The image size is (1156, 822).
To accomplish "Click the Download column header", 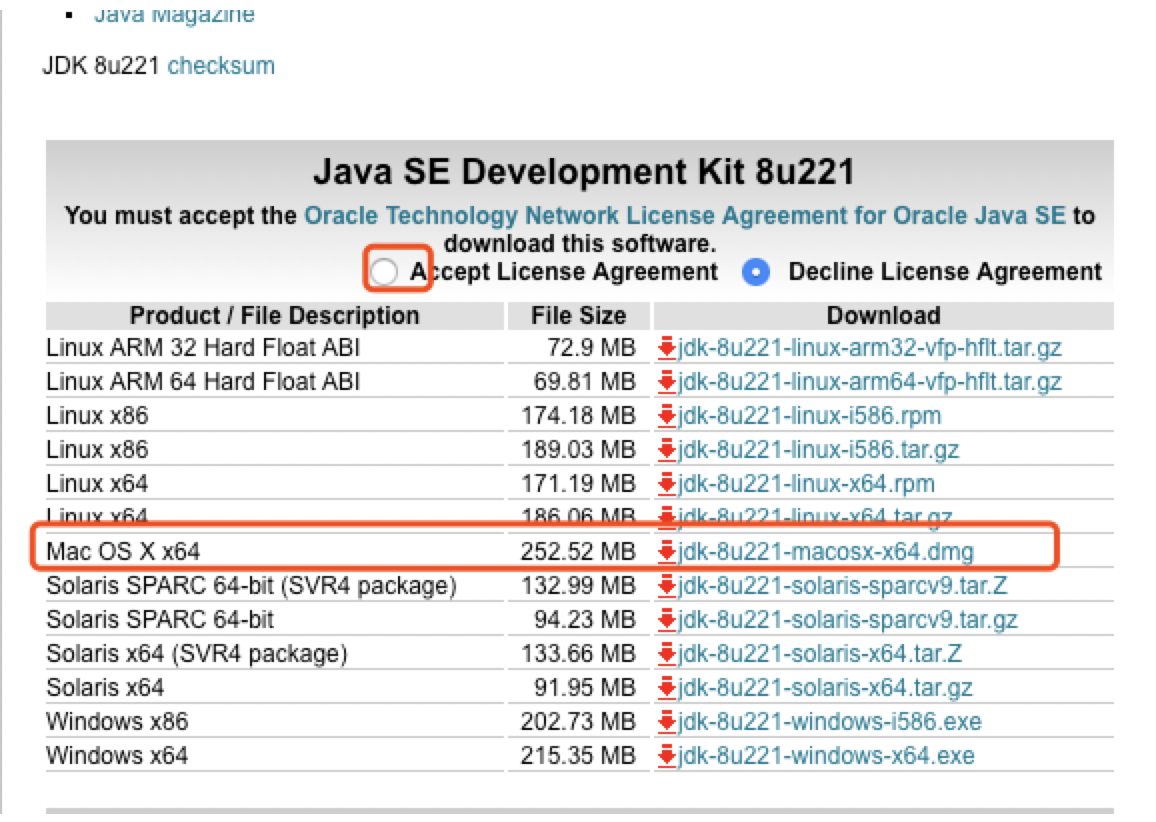I will point(883,316).
